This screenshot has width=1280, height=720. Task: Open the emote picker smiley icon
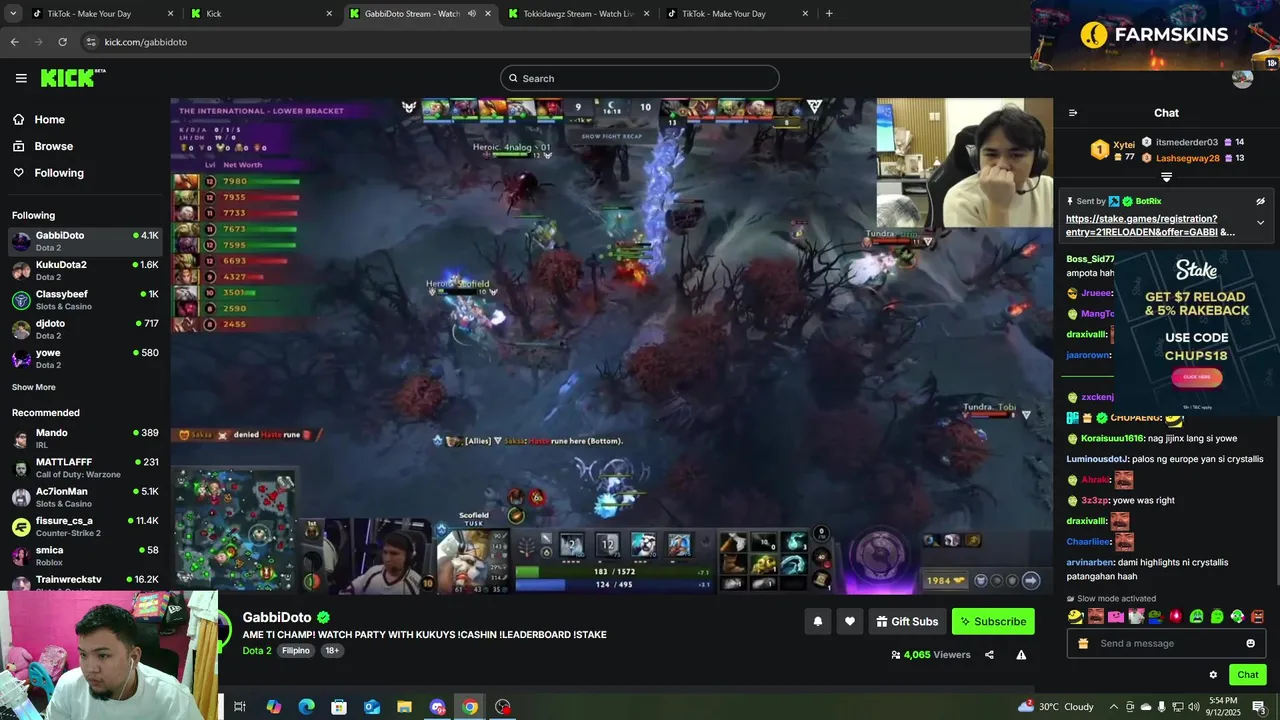[x=1250, y=643]
